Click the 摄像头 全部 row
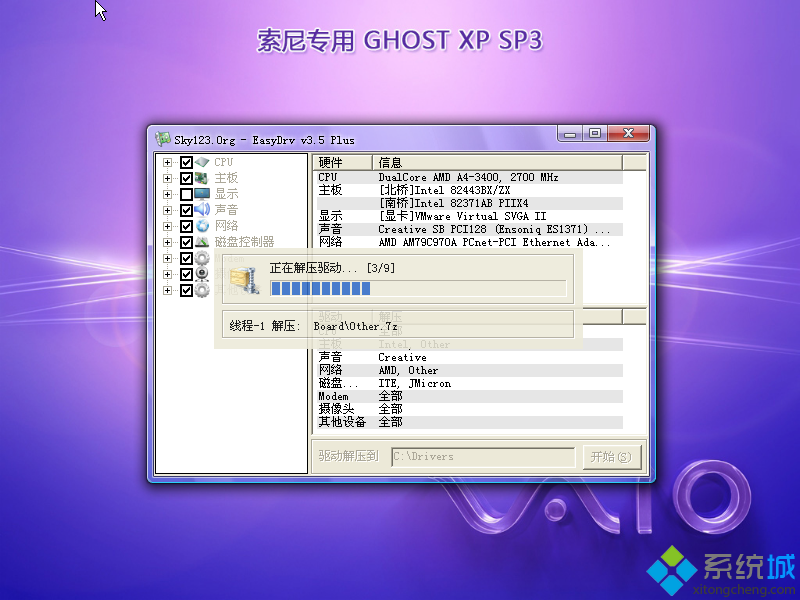This screenshot has width=800, height=600. 468,409
